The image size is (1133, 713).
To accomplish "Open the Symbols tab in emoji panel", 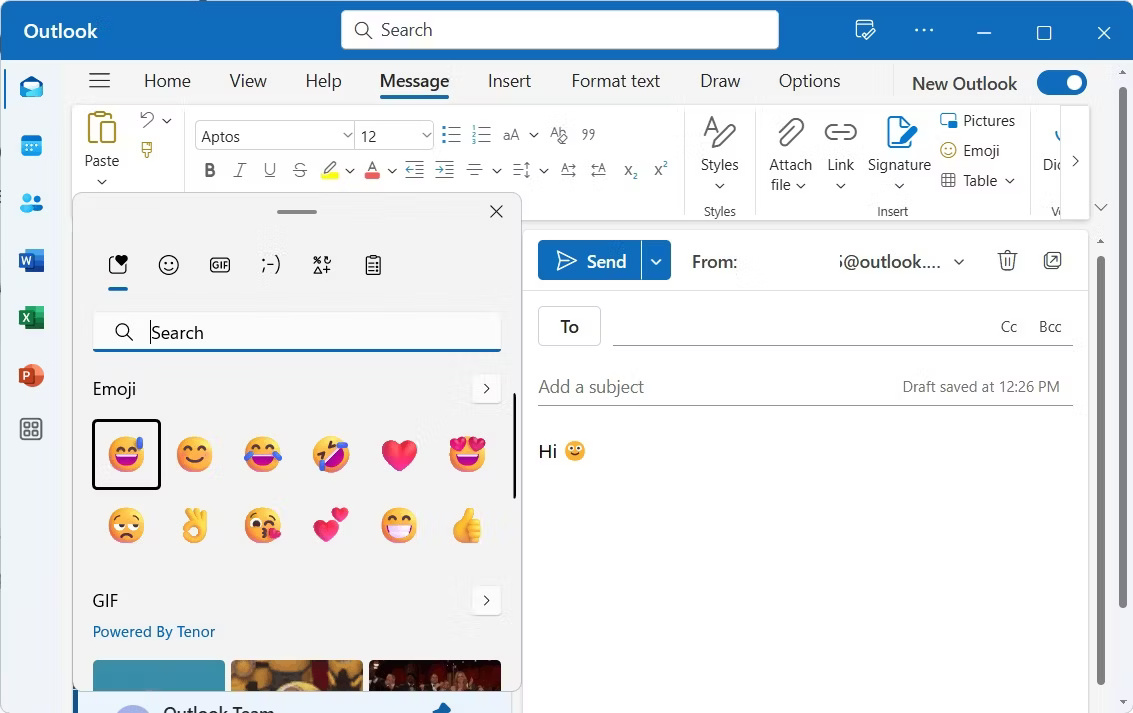I will (x=322, y=265).
